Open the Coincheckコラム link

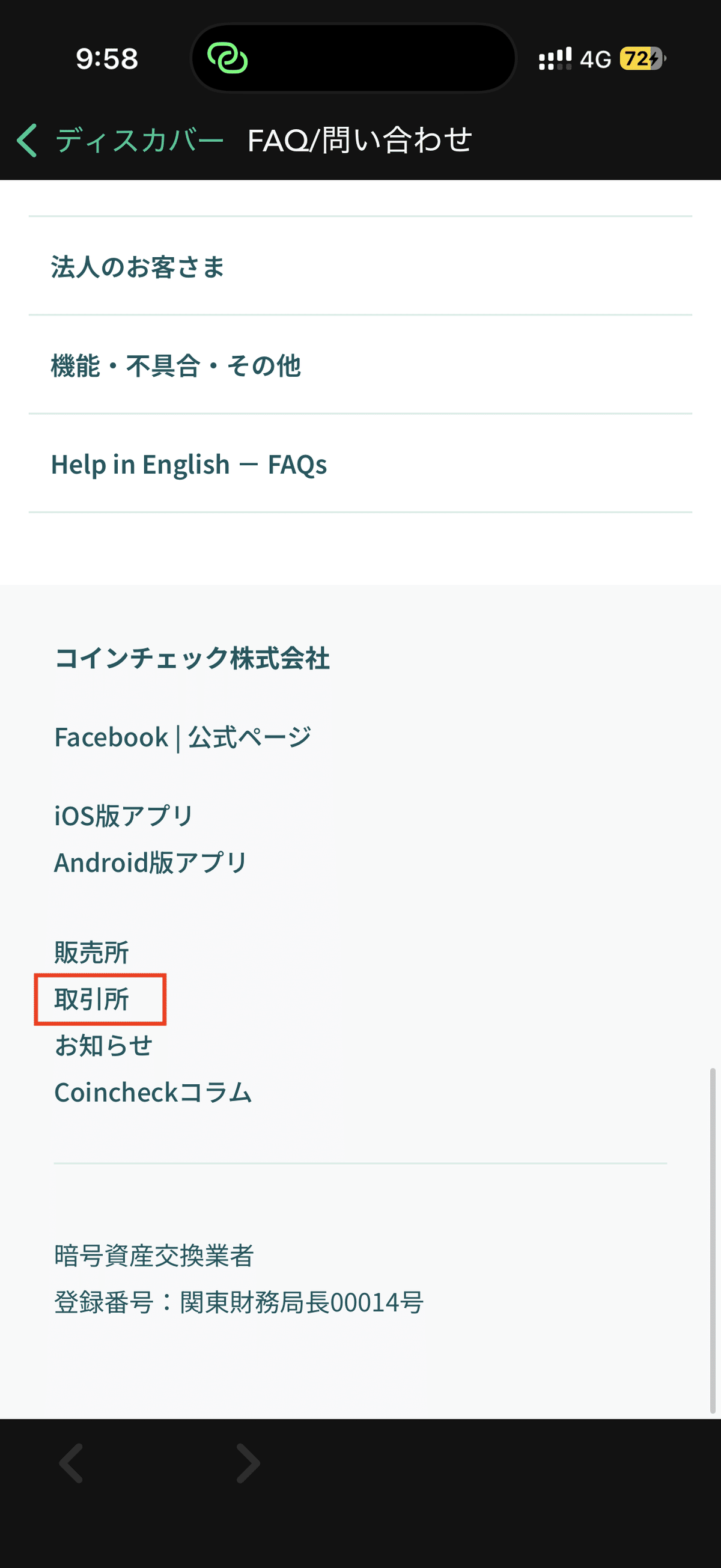tap(153, 1091)
